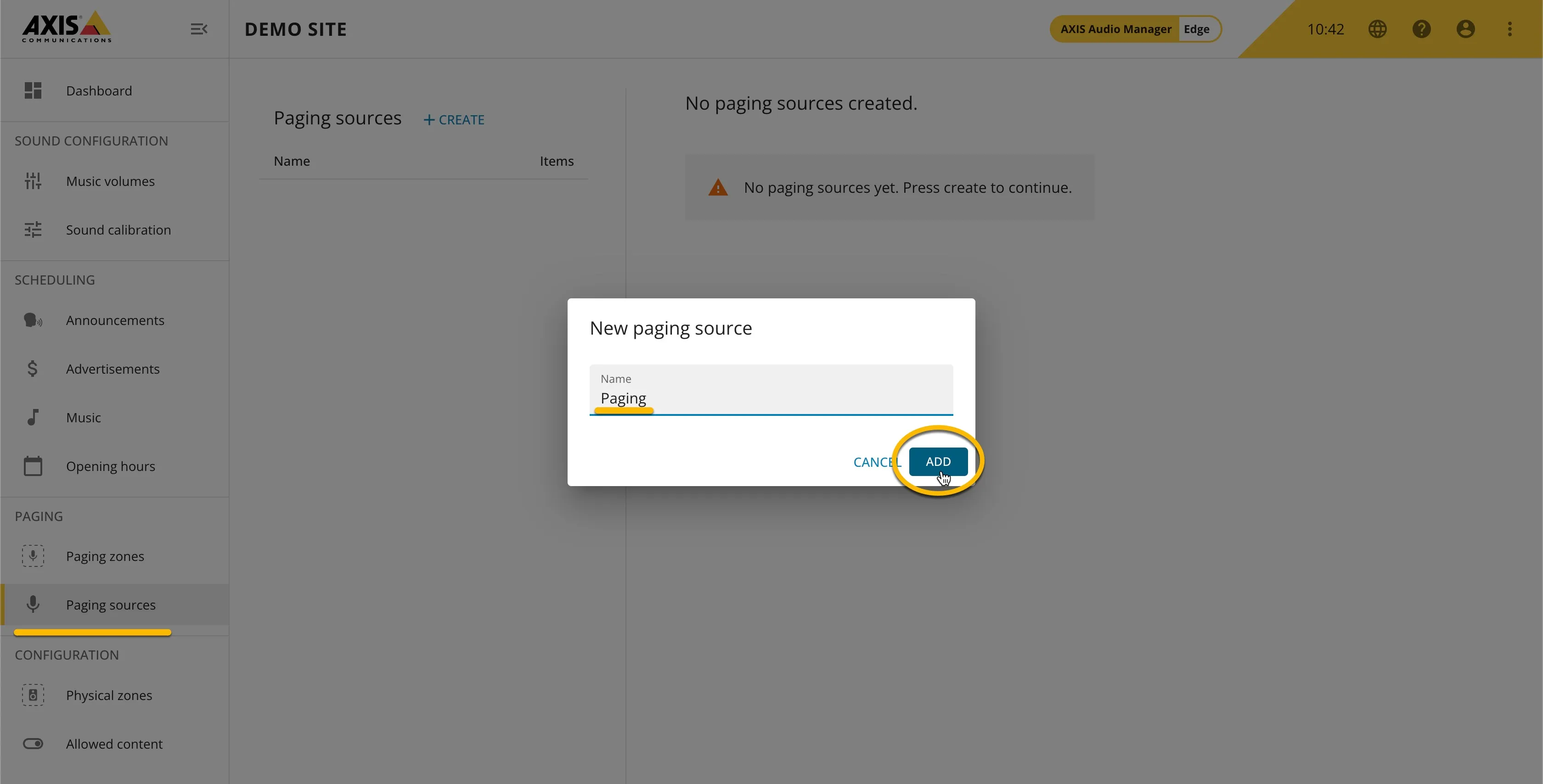The height and width of the screenshot is (784, 1543).
Task: Click the Items column header
Action: (x=557, y=161)
